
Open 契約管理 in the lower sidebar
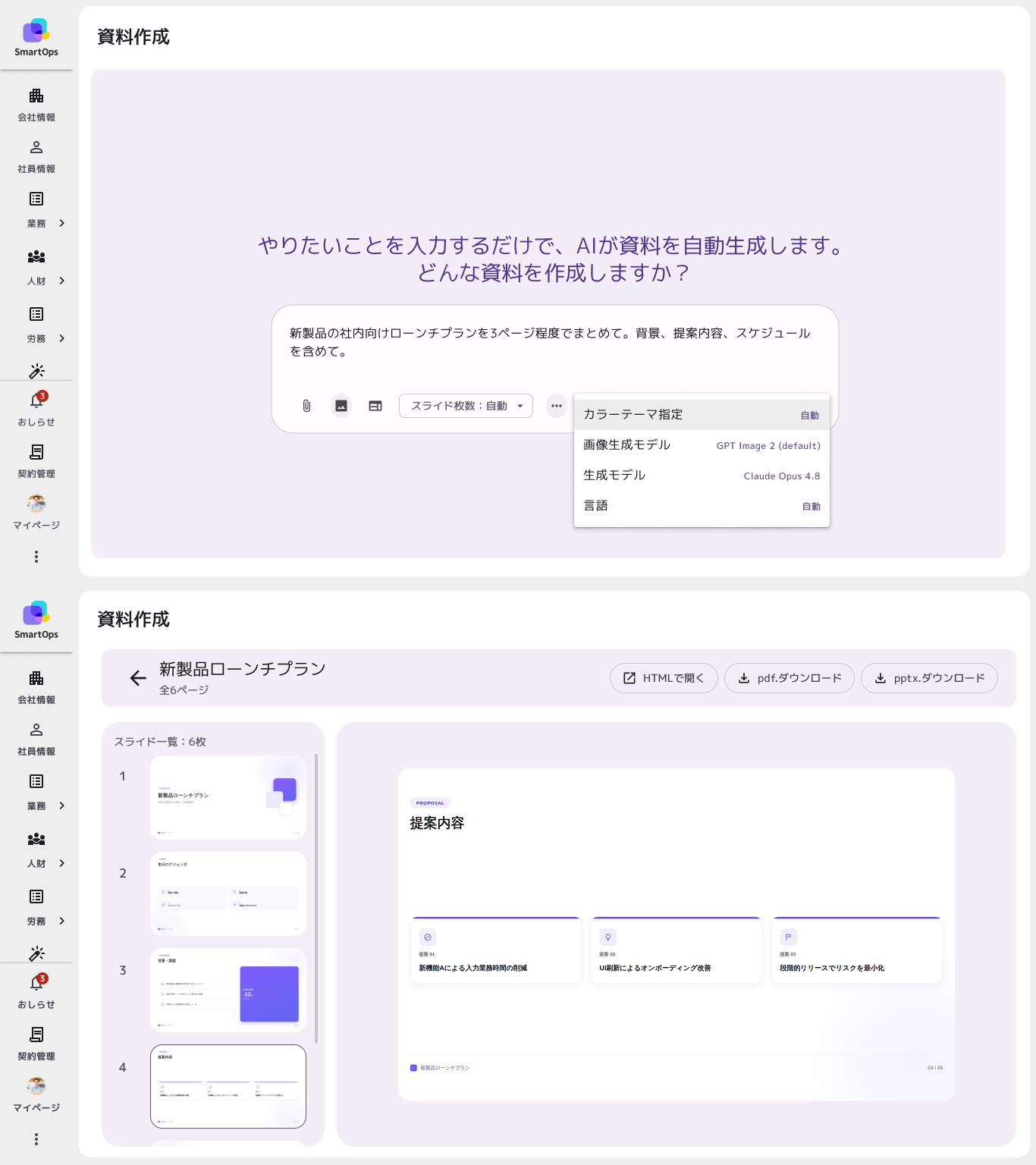click(x=36, y=1044)
